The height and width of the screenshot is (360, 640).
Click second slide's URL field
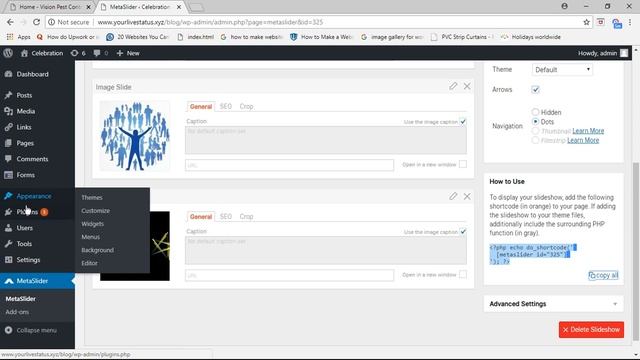[x=289, y=275]
